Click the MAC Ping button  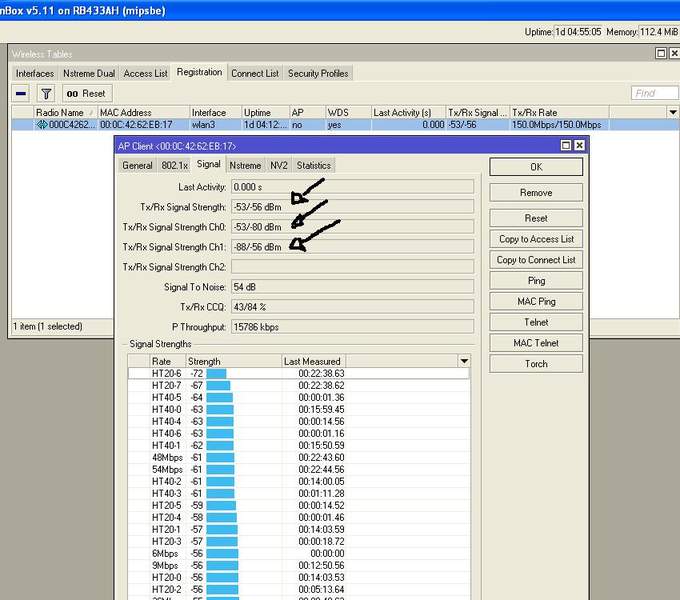coord(536,301)
